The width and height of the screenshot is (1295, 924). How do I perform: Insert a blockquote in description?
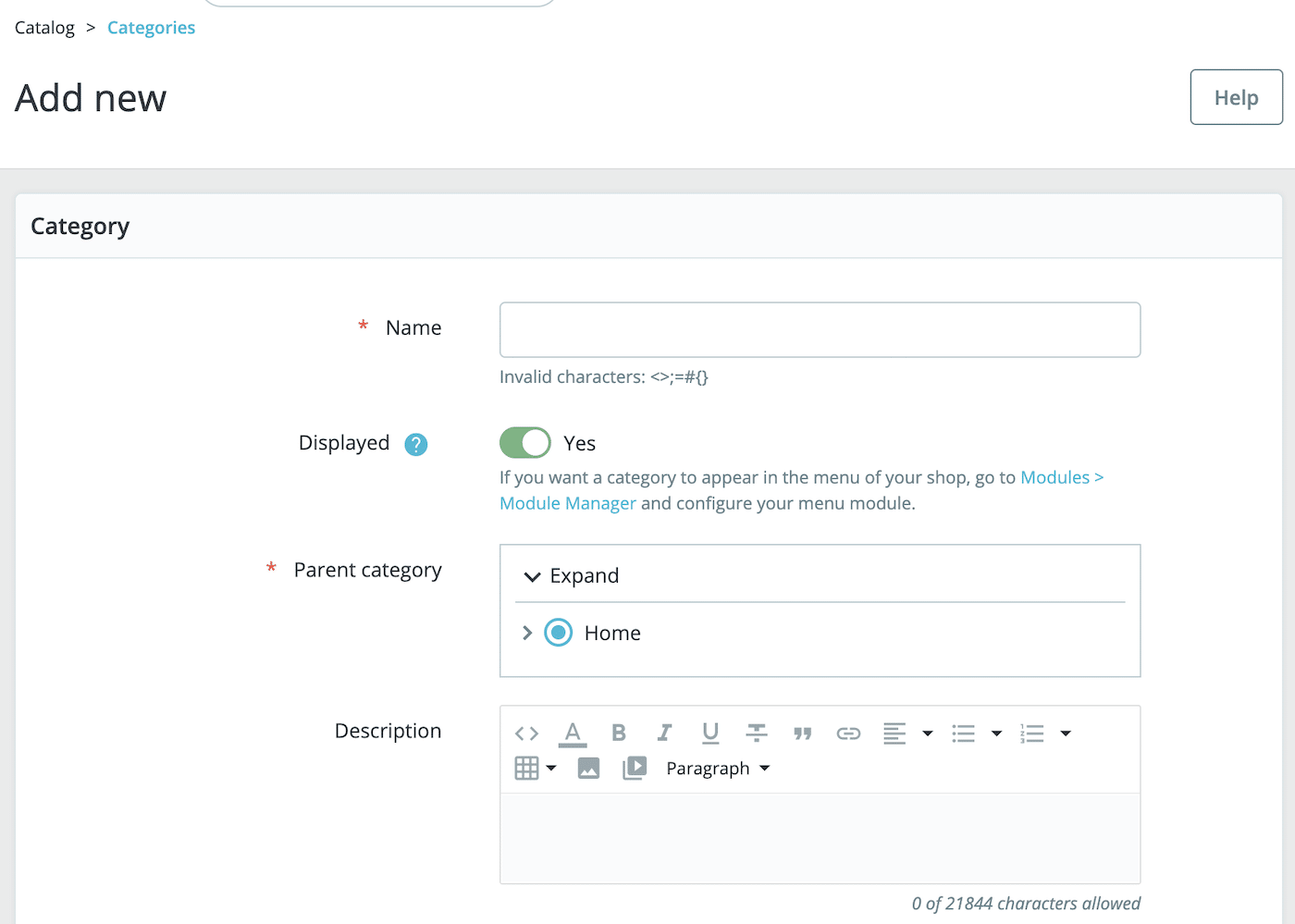coord(802,733)
